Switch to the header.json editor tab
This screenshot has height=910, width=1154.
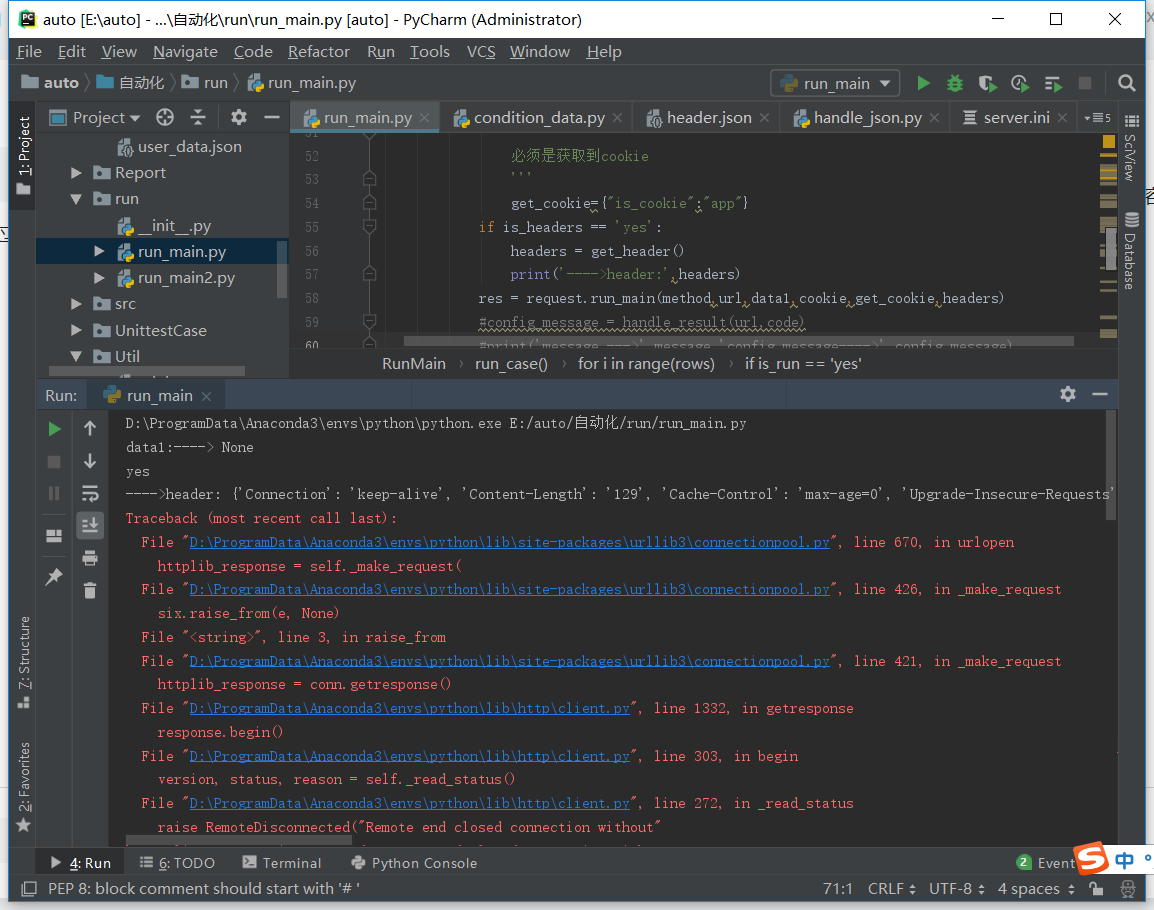[x=708, y=118]
